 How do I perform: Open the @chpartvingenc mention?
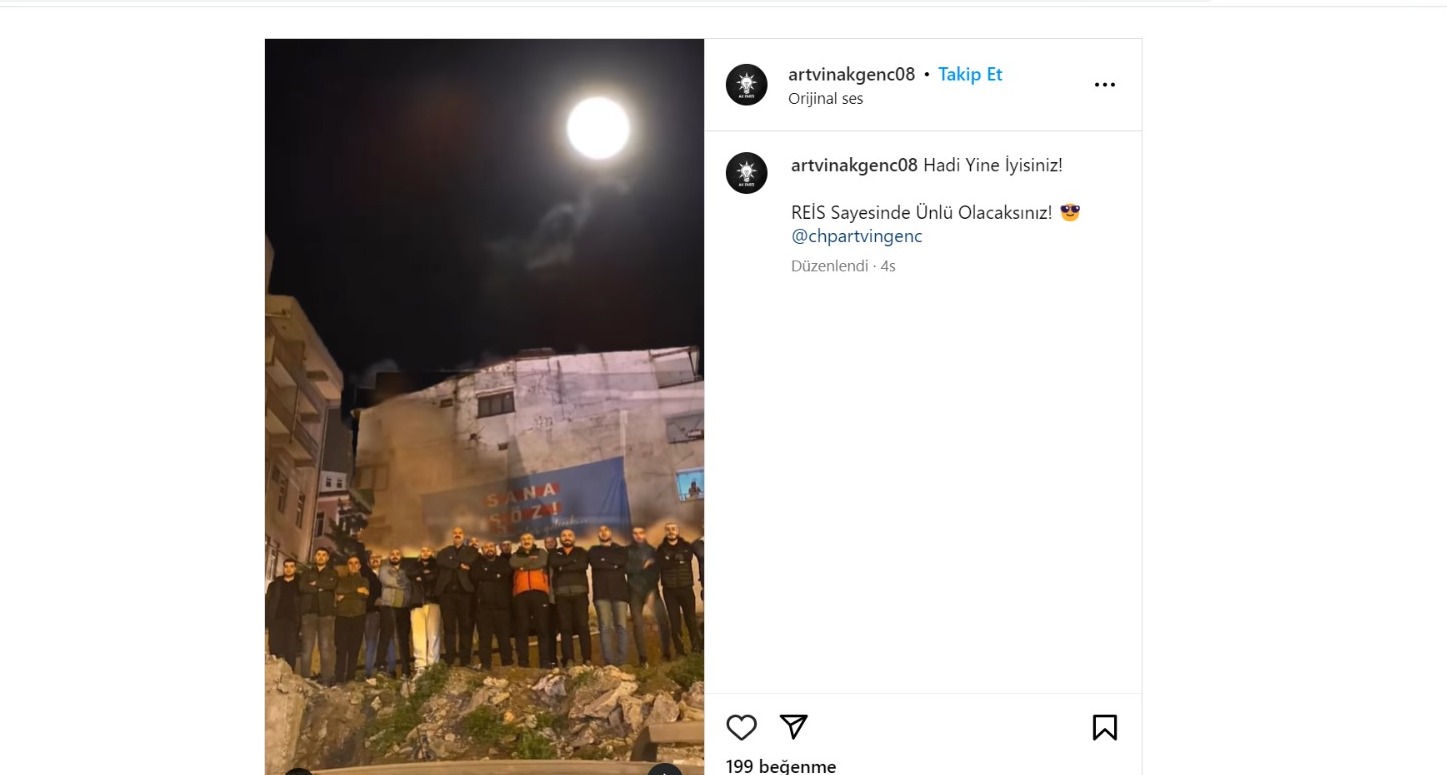(x=857, y=237)
